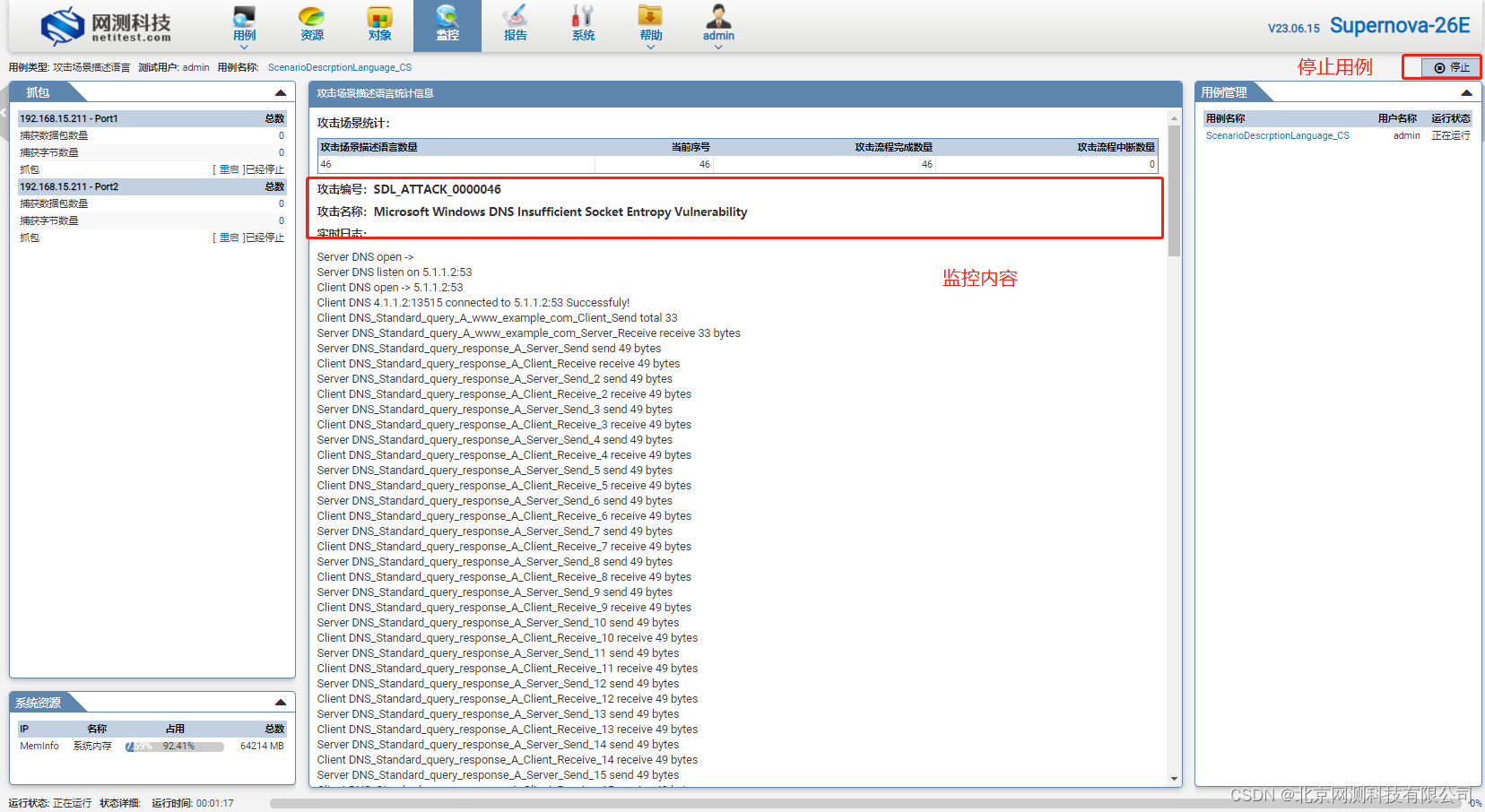
Task: Select the 192.168.15.211 - Port1 row
Action: 152,118
